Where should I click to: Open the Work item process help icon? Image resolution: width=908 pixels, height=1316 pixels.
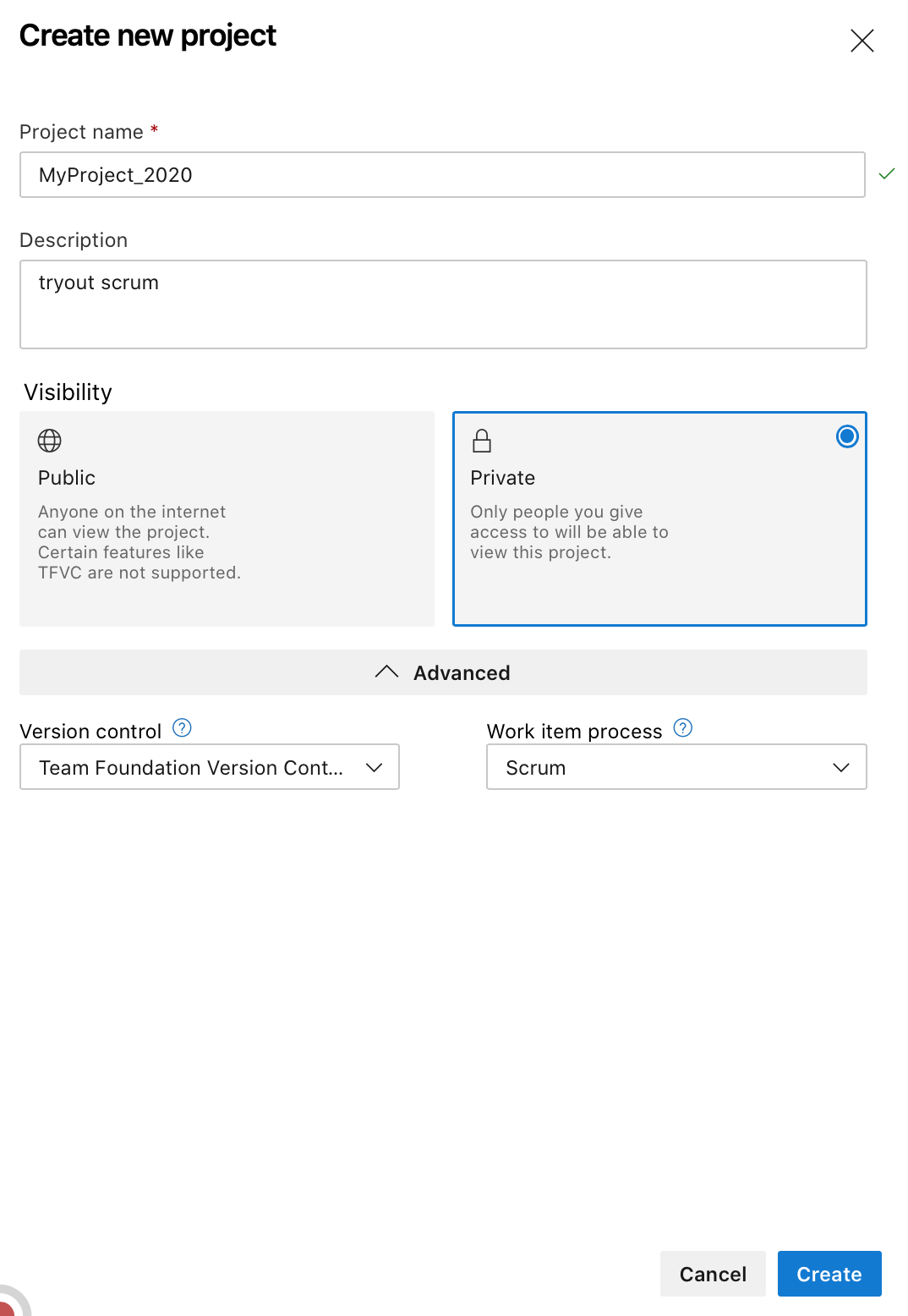point(683,728)
